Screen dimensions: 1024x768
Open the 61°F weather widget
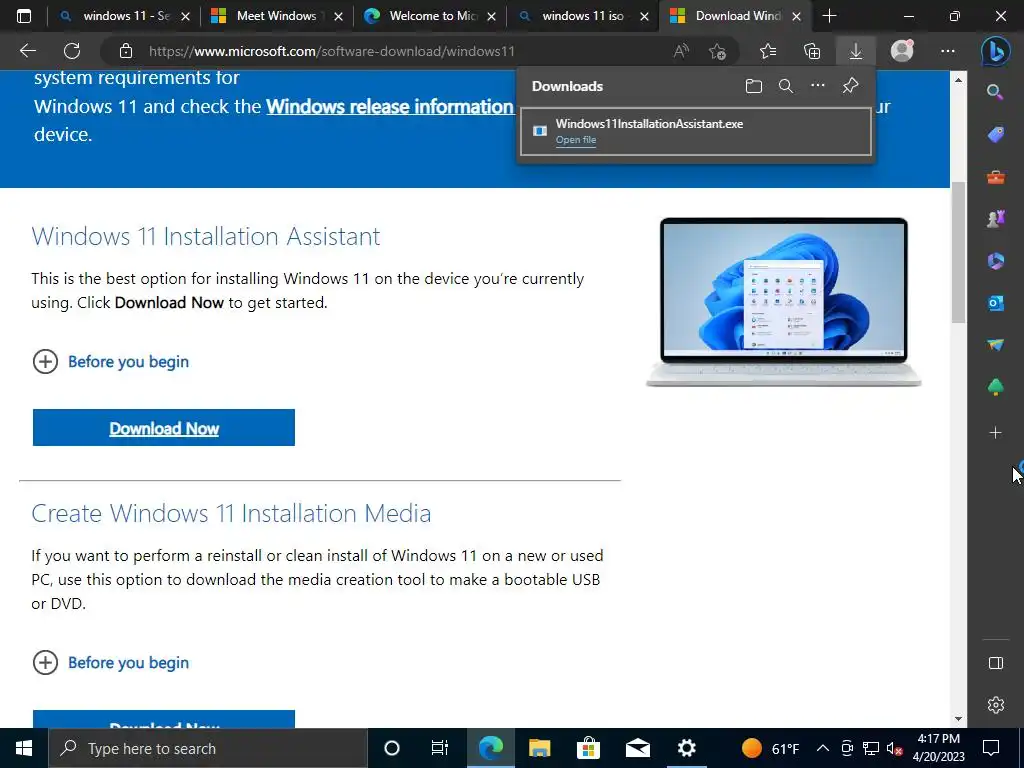click(x=771, y=748)
